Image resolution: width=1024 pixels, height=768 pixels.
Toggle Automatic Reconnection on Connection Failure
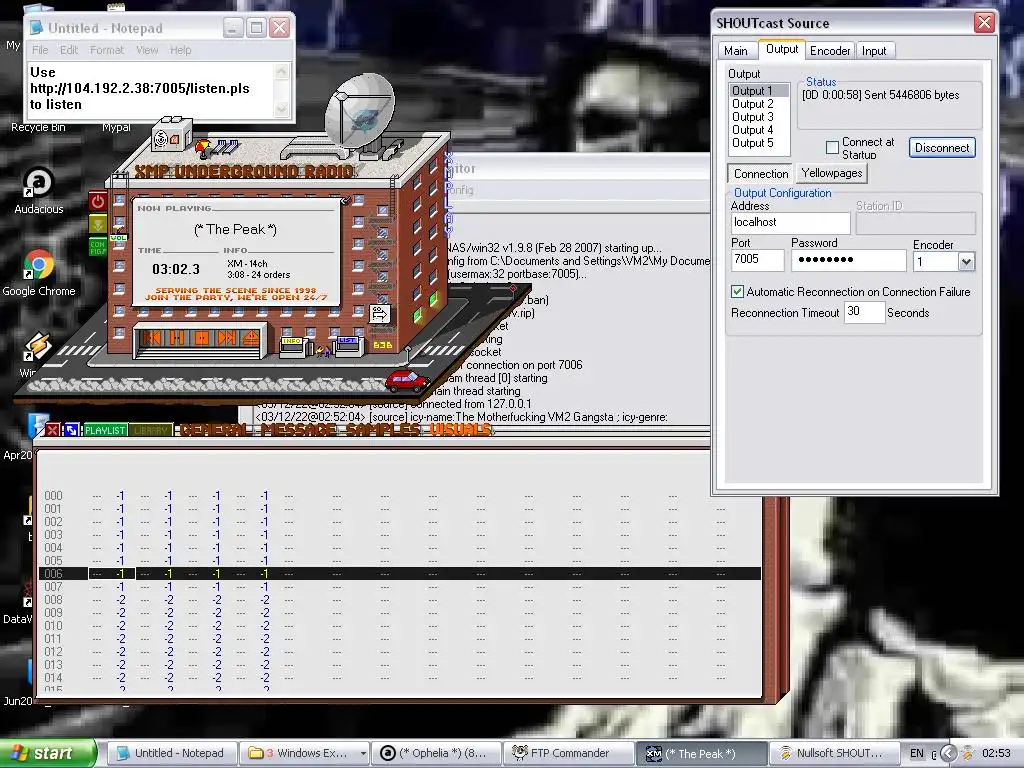point(737,291)
